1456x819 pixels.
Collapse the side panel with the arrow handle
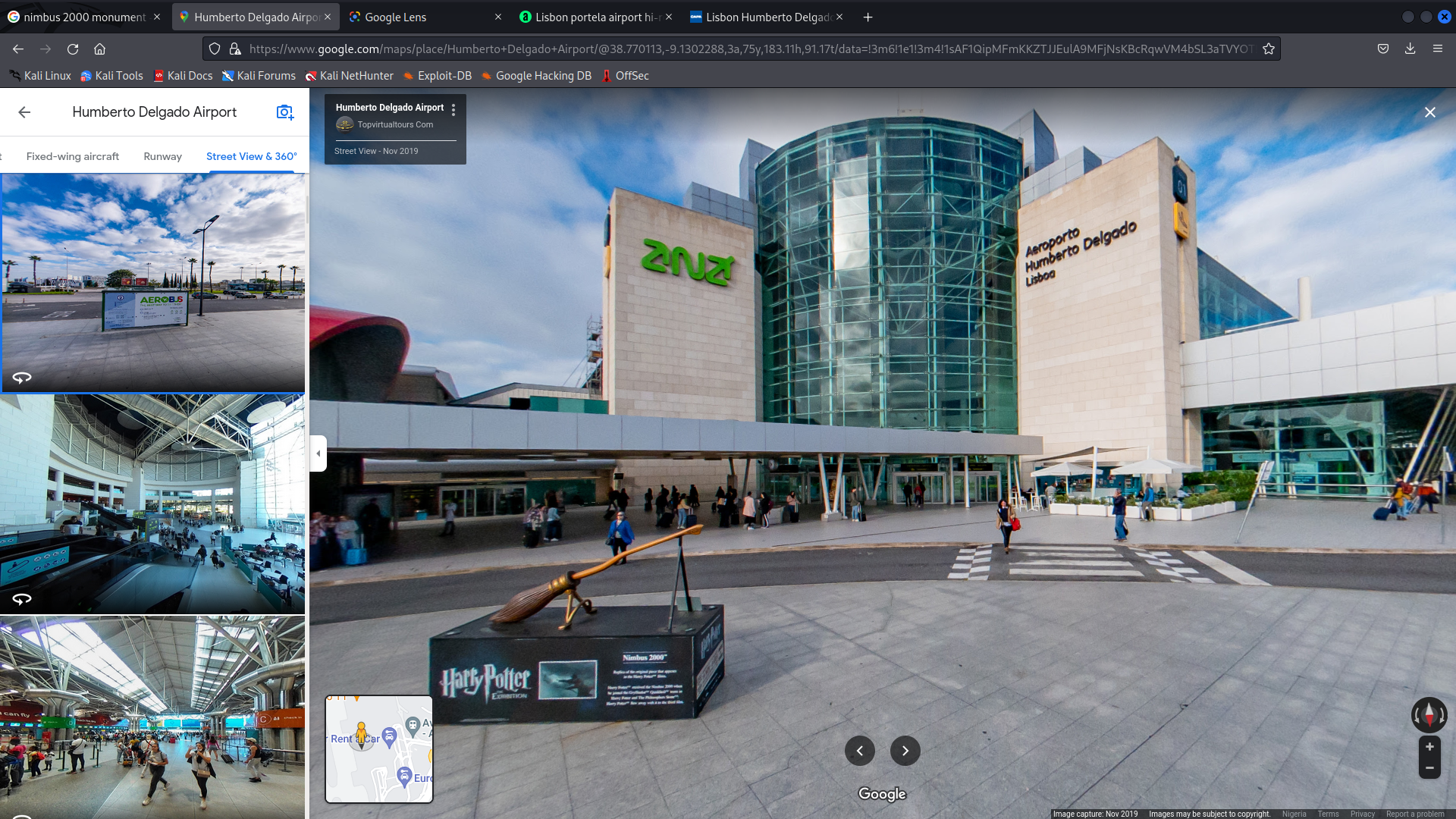(318, 453)
